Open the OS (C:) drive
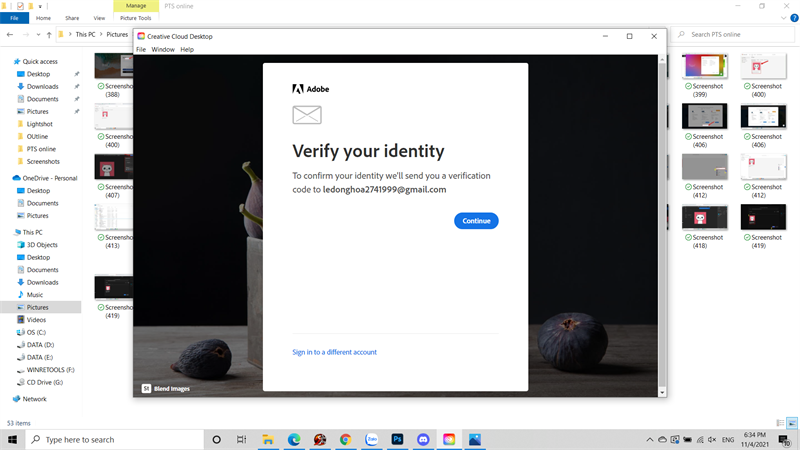Image resolution: width=800 pixels, height=450 pixels. 36,332
